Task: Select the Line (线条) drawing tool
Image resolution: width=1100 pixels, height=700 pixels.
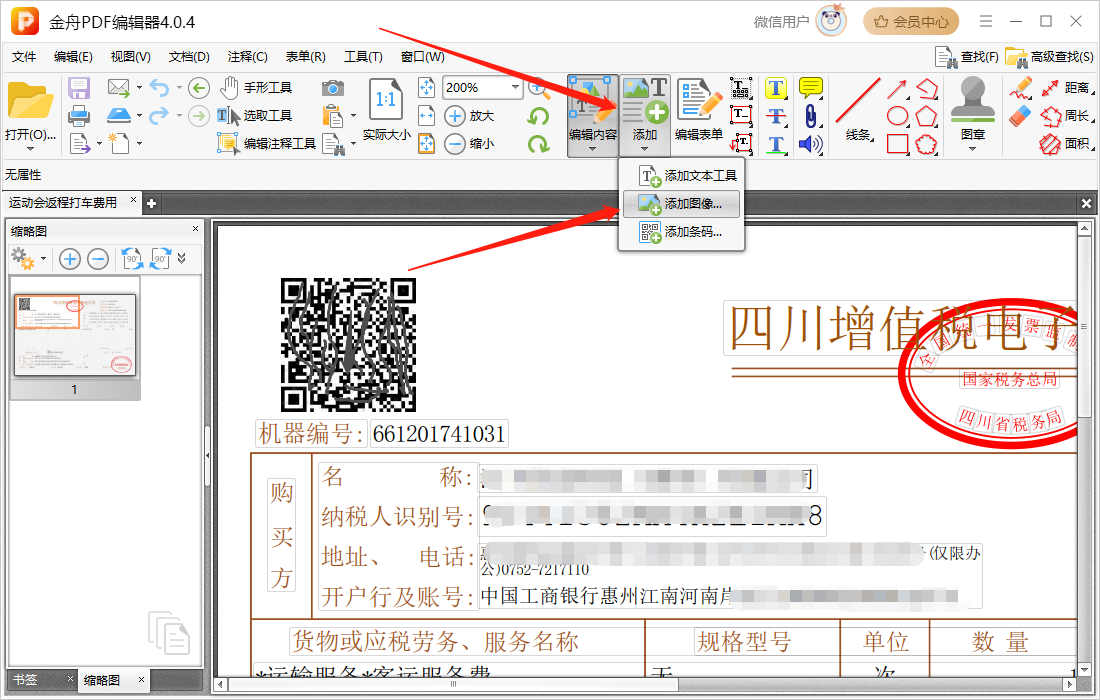Action: pyautogui.click(x=857, y=111)
